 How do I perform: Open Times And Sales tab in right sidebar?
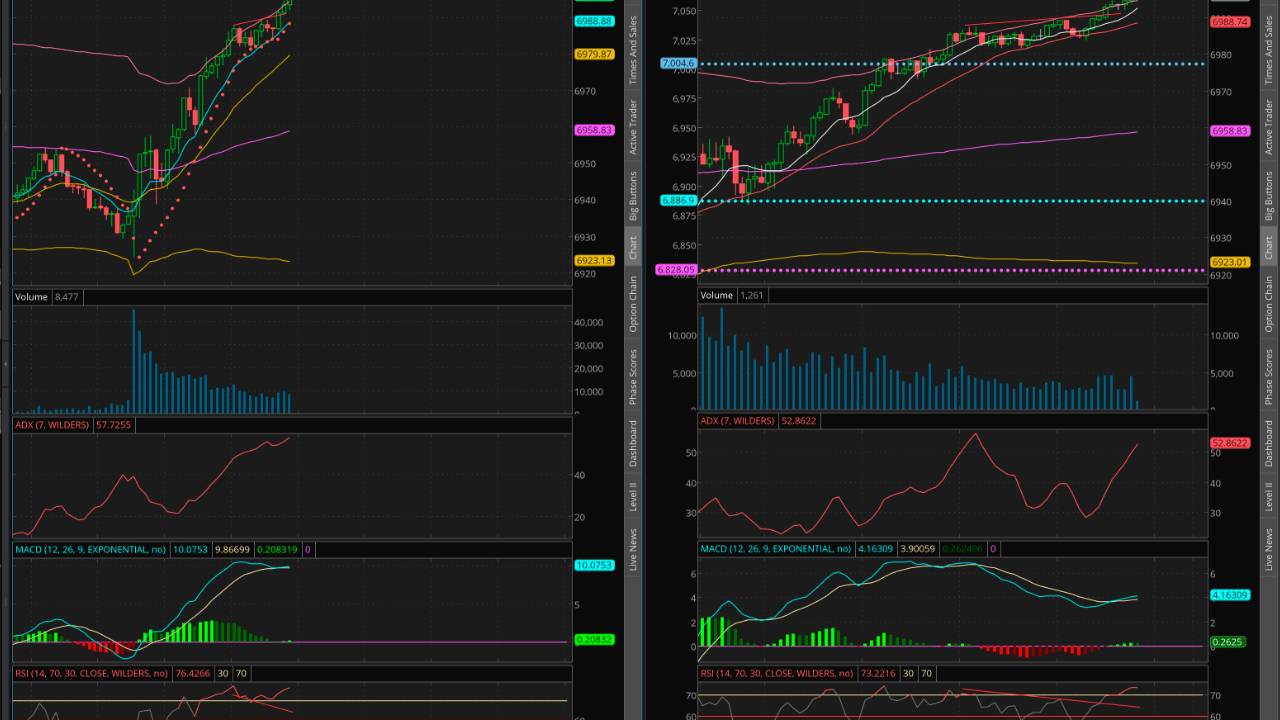coord(1269,50)
